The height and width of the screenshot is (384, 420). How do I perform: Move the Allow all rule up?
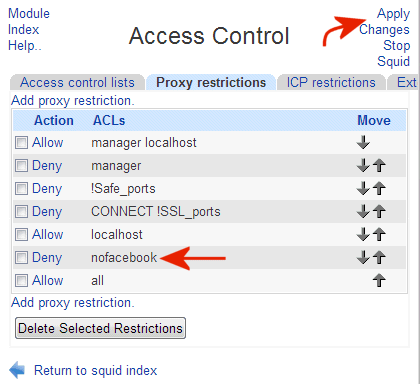[379, 280]
